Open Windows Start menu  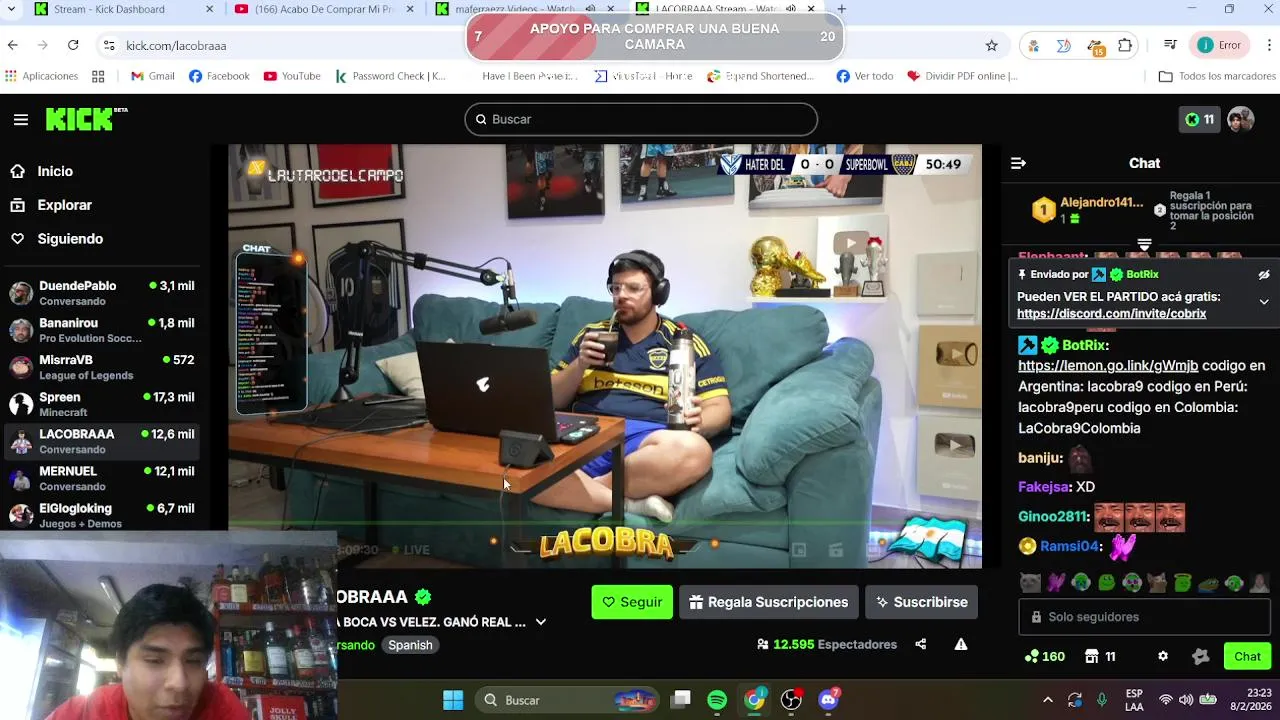coord(453,700)
